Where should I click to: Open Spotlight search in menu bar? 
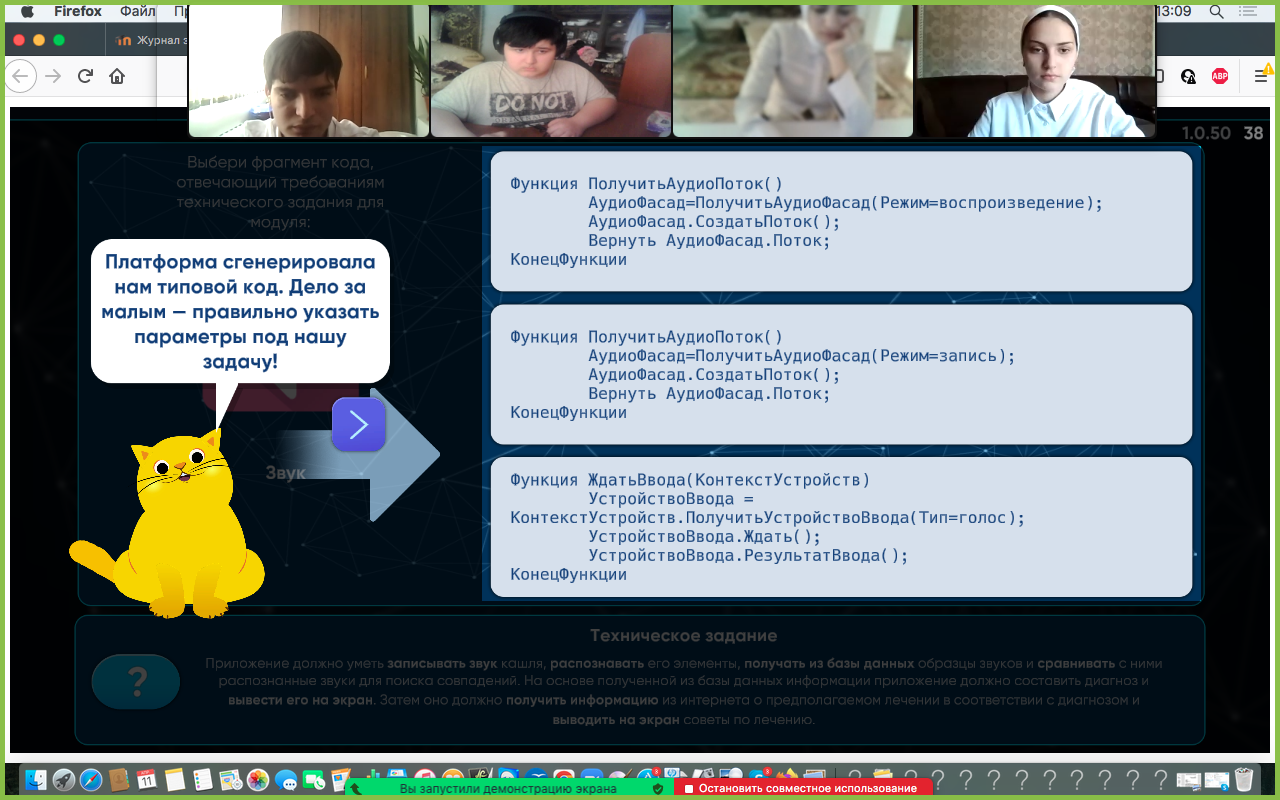coord(1216,12)
